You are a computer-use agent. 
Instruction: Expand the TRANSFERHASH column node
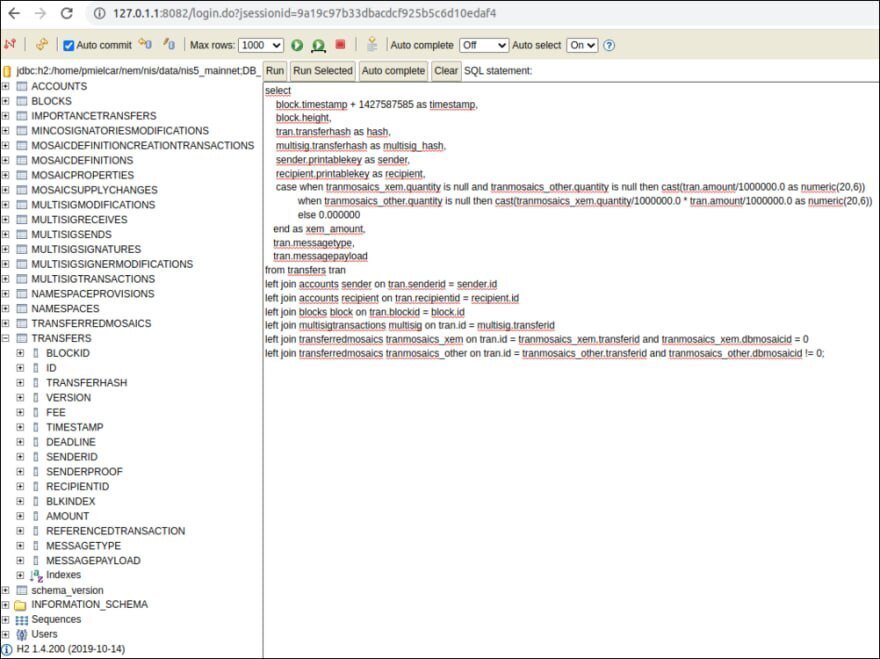(x=20, y=382)
